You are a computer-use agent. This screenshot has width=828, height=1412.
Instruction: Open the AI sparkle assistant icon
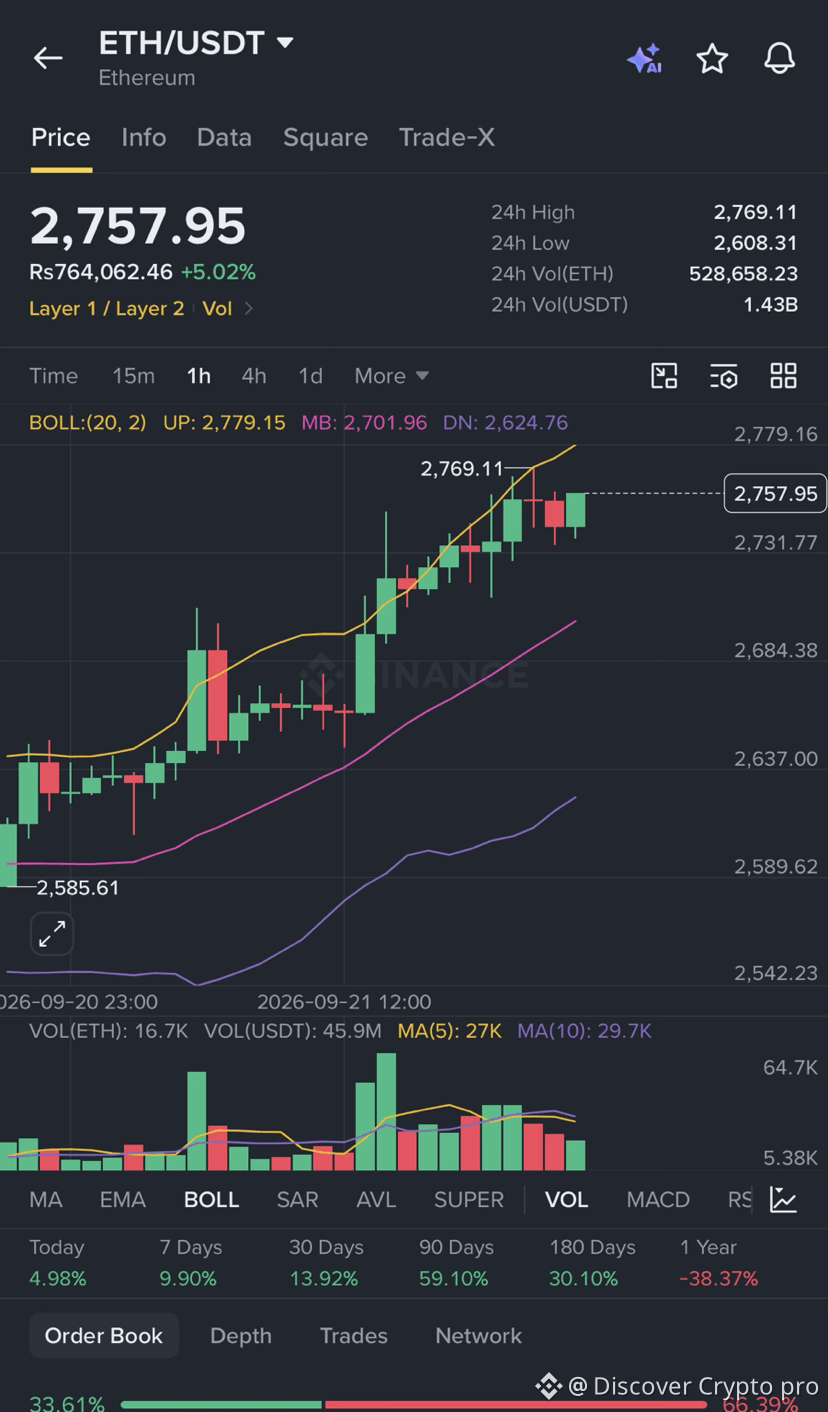pyautogui.click(x=644, y=59)
